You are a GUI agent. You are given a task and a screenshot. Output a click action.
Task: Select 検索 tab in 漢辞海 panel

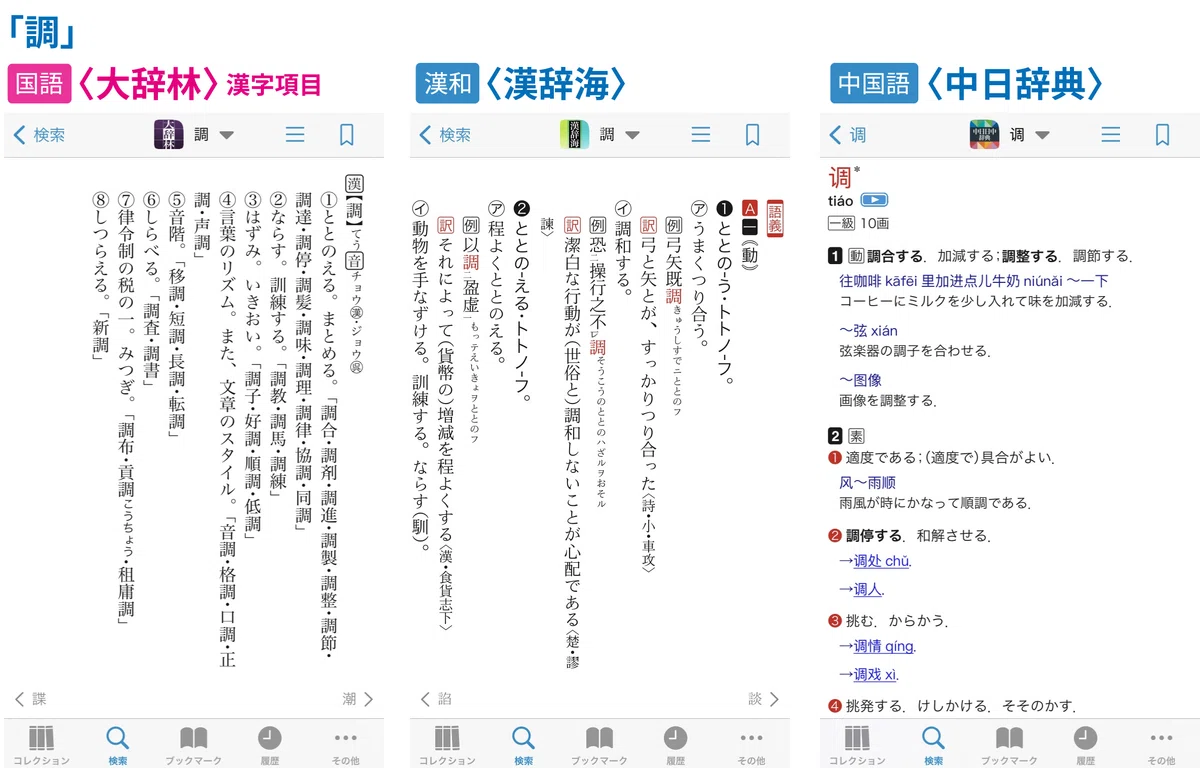[523, 745]
